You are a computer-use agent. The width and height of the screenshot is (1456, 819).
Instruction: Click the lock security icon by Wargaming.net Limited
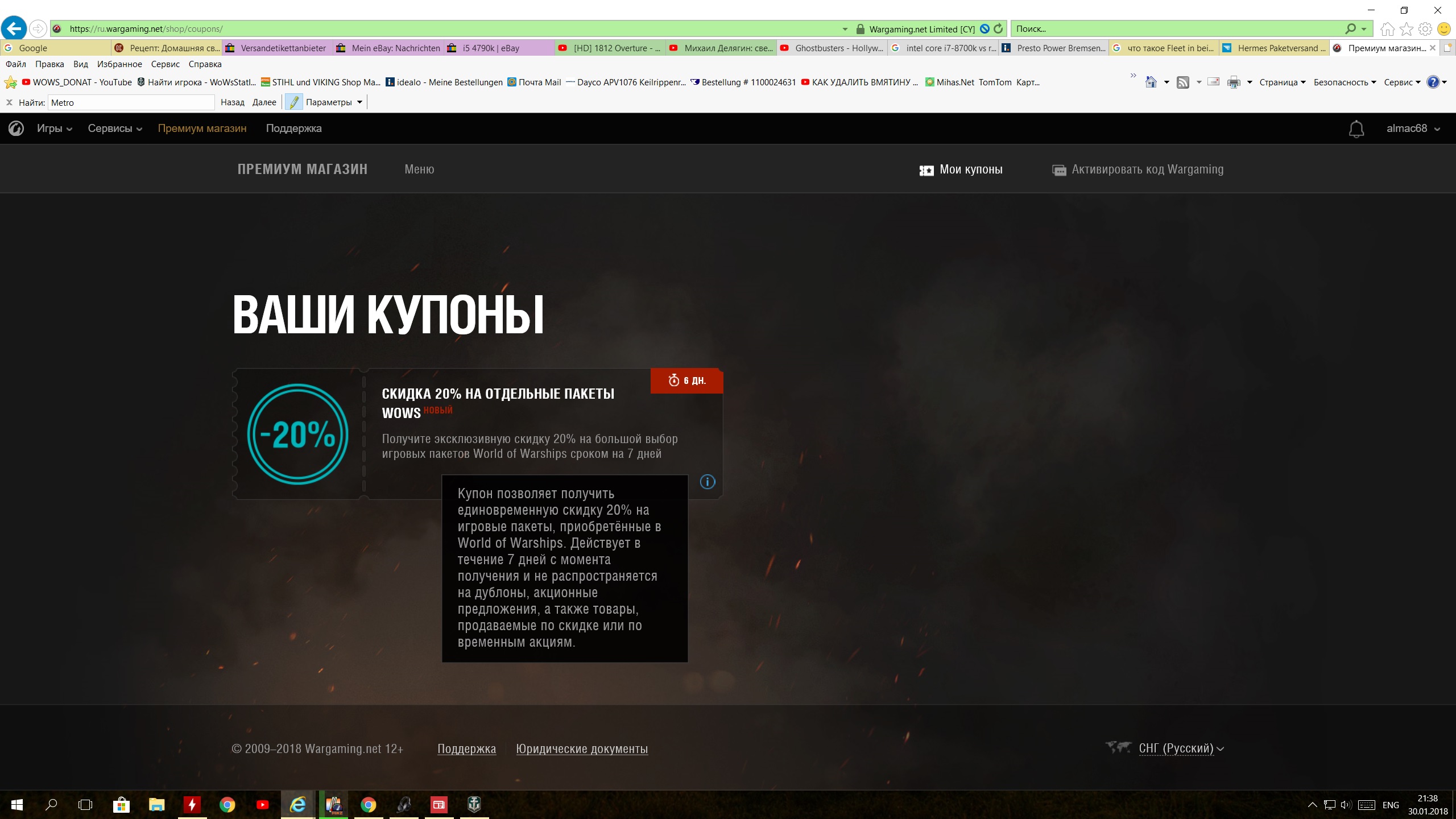tap(860, 29)
